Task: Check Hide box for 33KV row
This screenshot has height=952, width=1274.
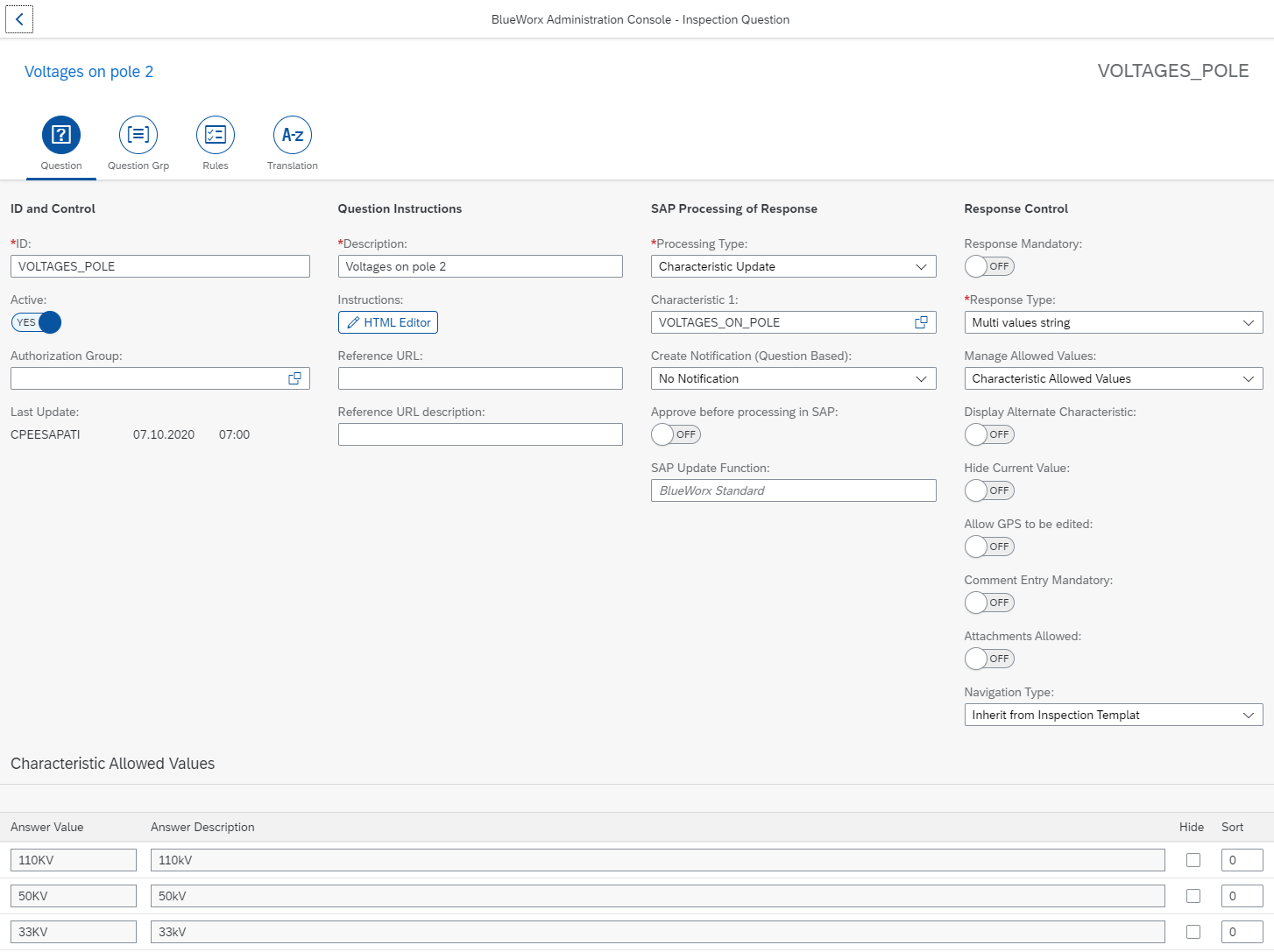Action: (x=1193, y=932)
